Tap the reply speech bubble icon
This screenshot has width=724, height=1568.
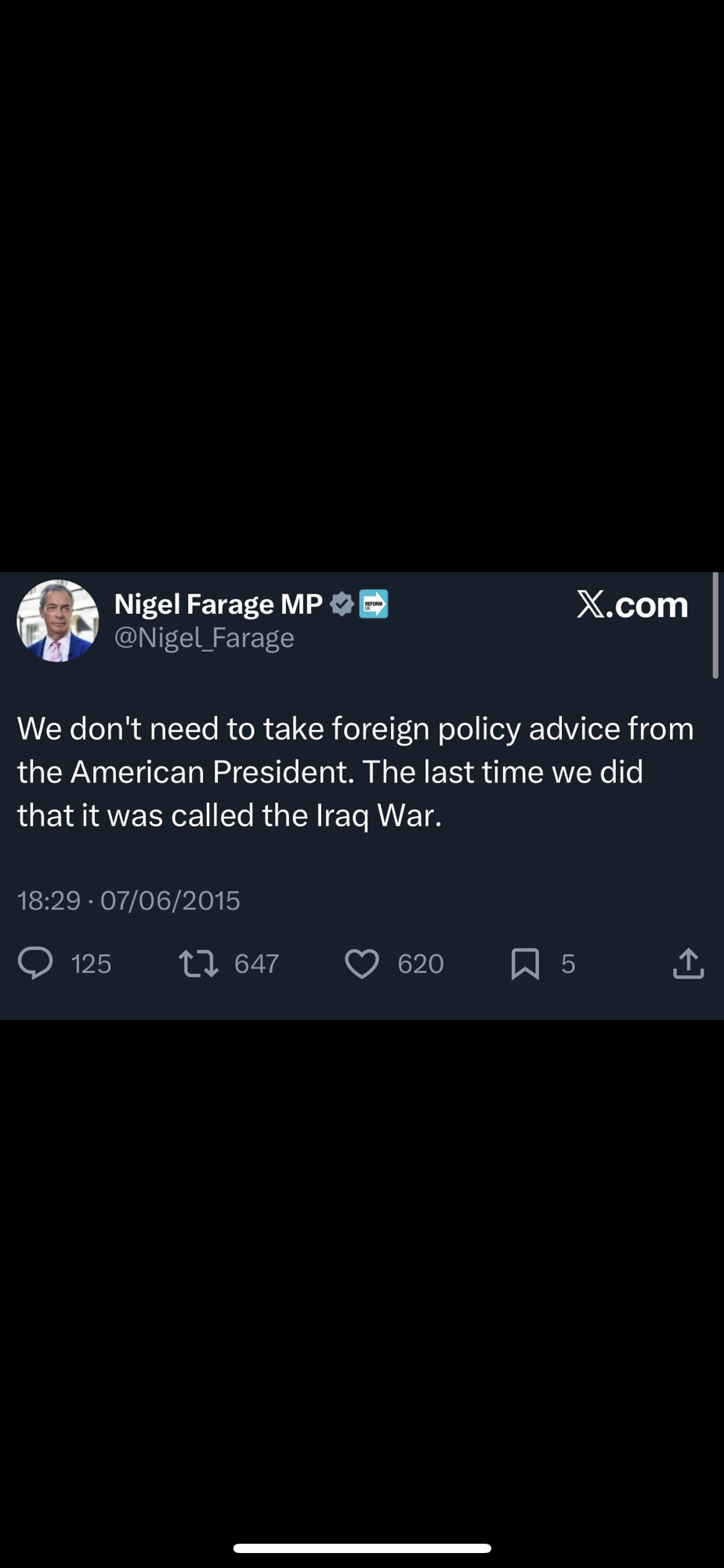[35, 963]
